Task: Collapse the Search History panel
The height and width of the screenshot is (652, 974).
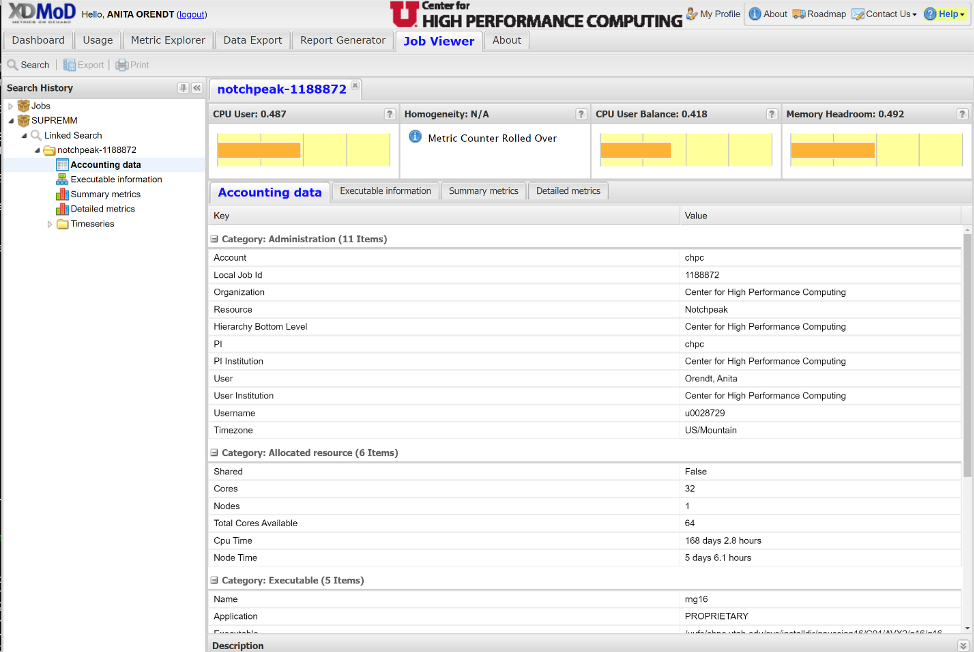Action: click(x=197, y=88)
